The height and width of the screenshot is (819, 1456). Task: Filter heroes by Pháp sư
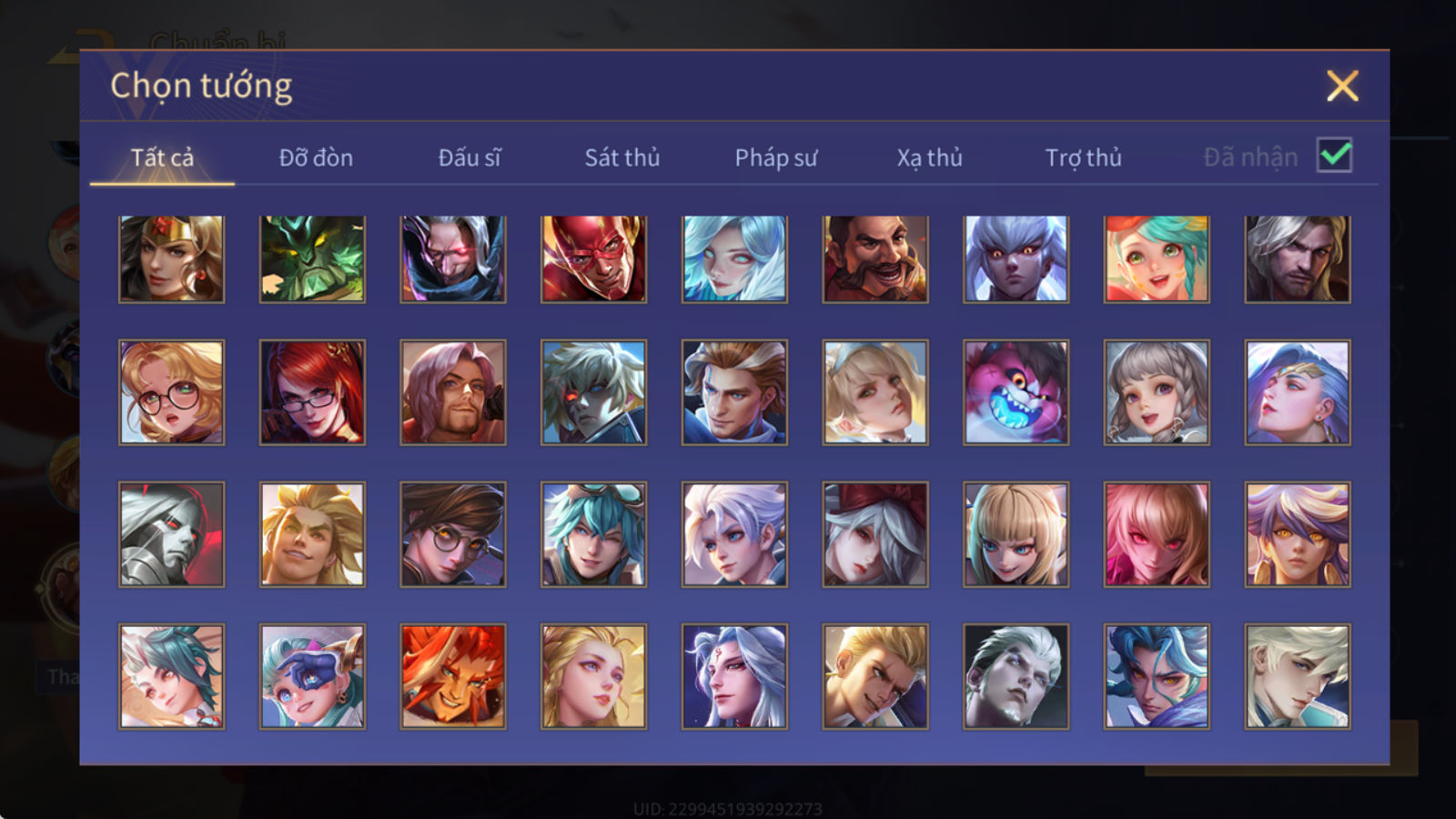click(x=776, y=157)
